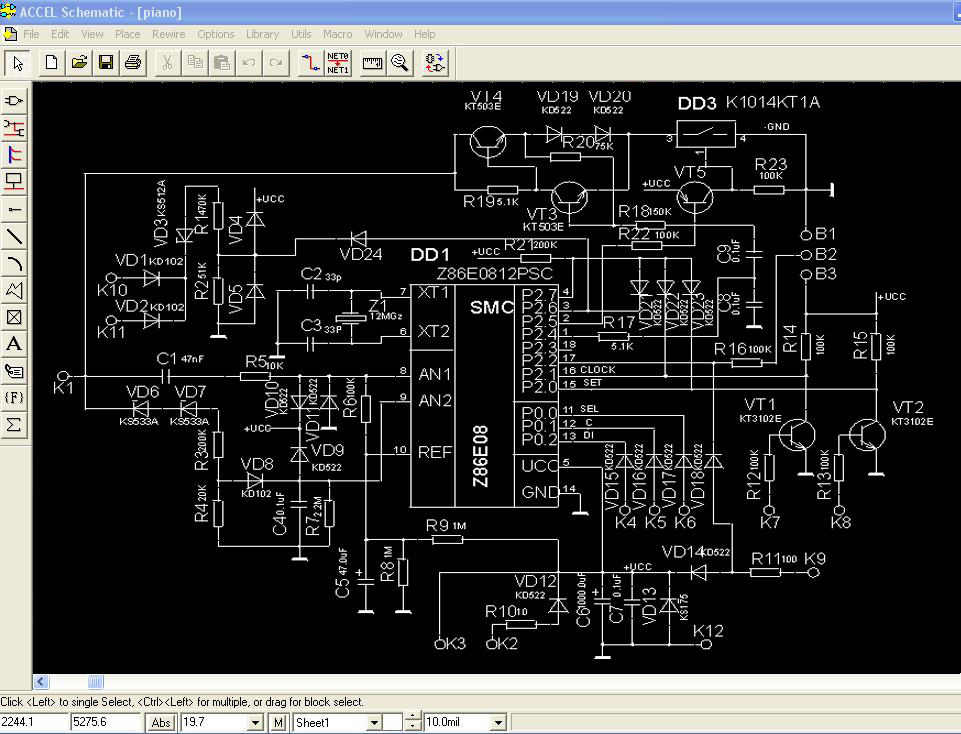This screenshot has width=961, height=734.
Task: Toggle the Abs coordinate mode button
Action: [x=160, y=722]
